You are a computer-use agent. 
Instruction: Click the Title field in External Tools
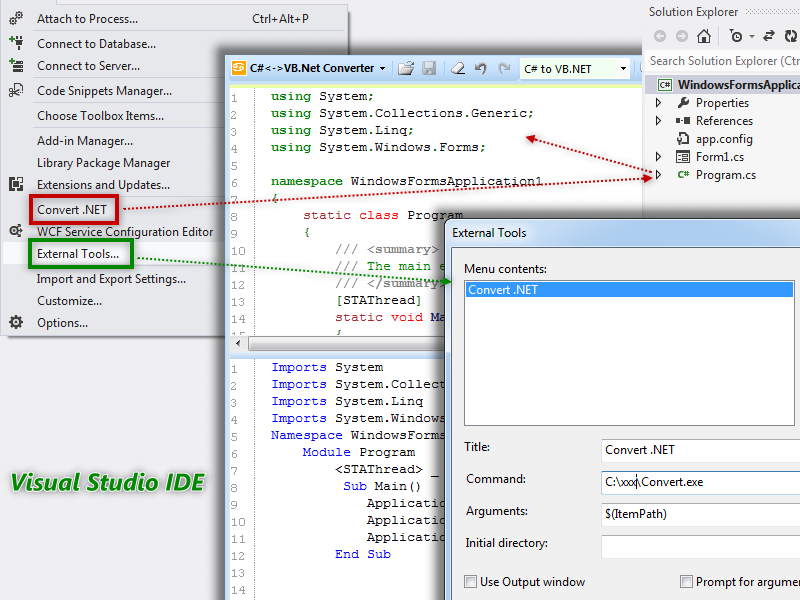[700, 449]
